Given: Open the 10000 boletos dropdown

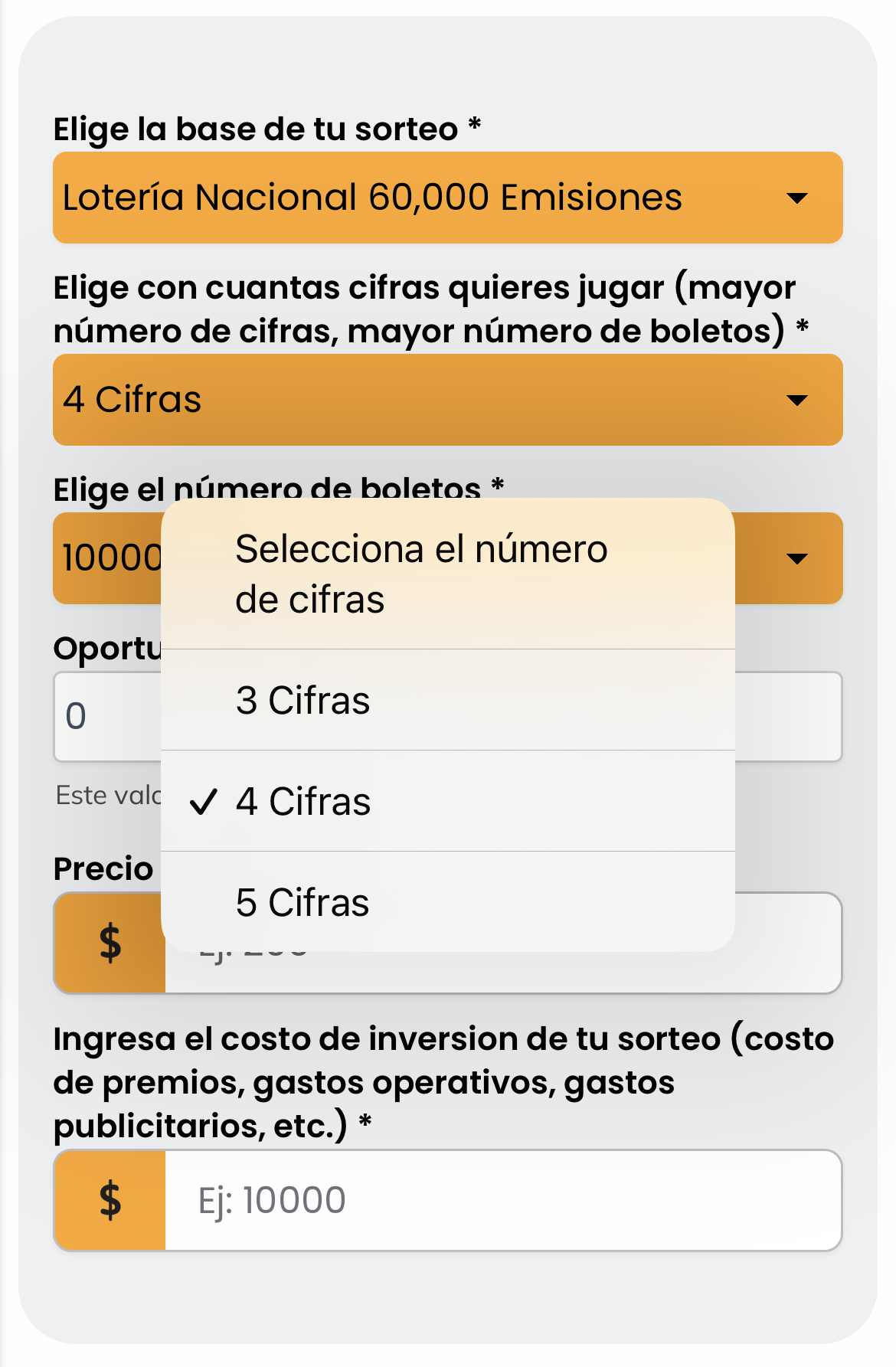Looking at the screenshot, I should tap(107, 558).
